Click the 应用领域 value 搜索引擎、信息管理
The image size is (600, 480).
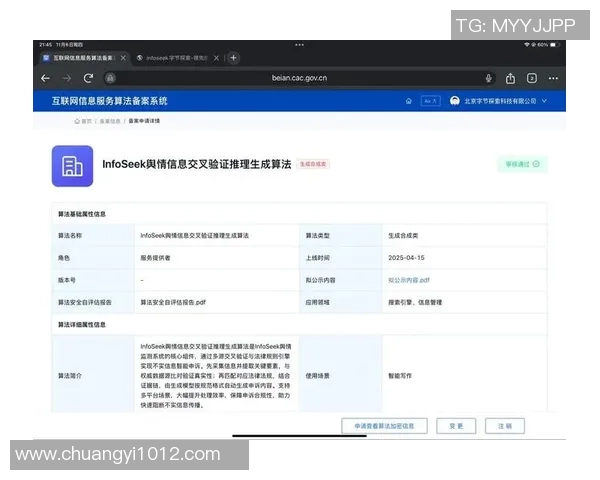tap(415, 302)
